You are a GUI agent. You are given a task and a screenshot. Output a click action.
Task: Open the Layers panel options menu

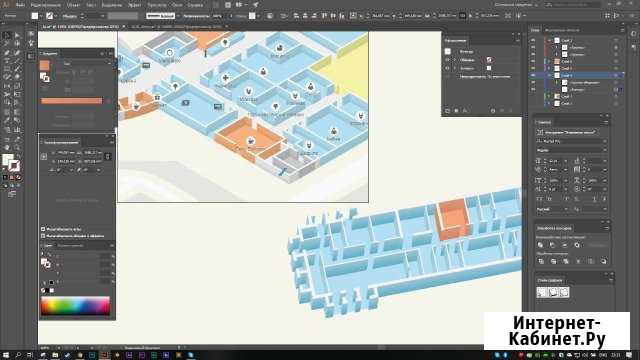tap(622, 30)
